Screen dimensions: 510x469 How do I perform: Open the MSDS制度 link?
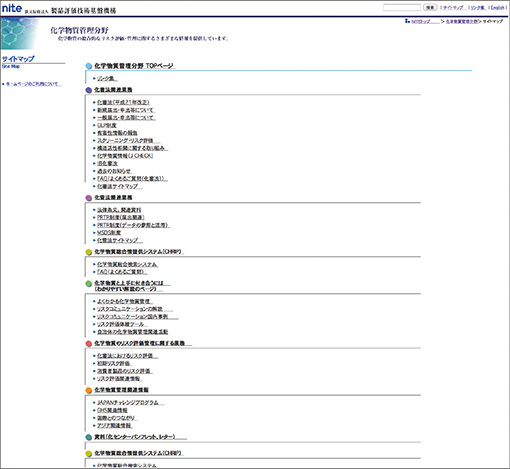pos(109,233)
